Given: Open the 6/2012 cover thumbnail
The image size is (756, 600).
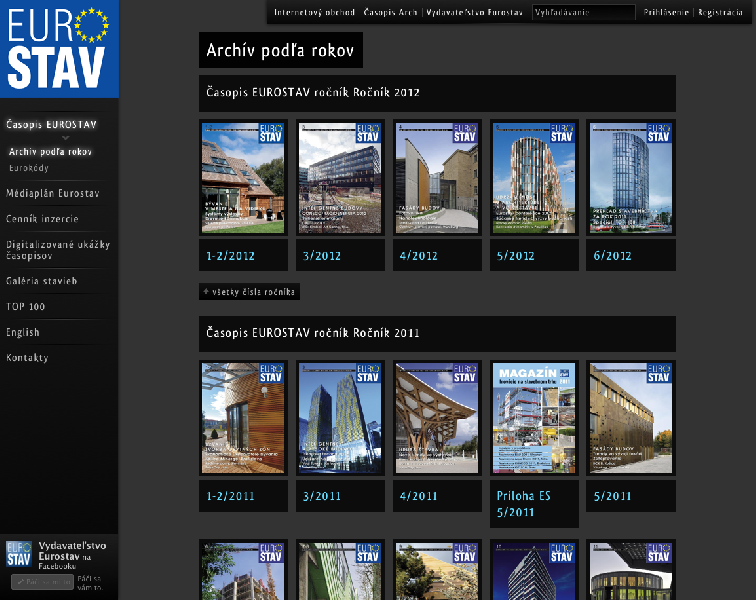Looking at the screenshot, I should (631, 177).
